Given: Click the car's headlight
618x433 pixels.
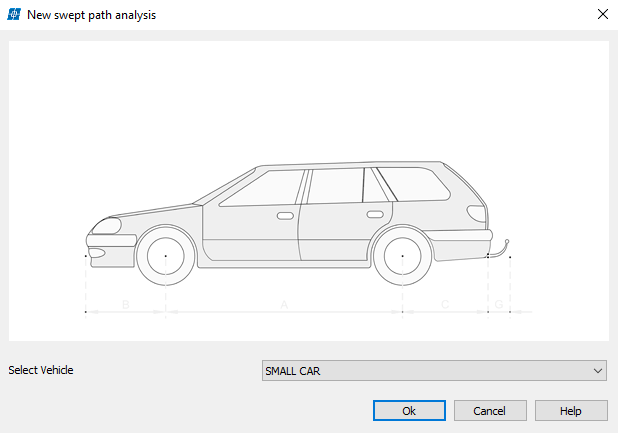Looking at the screenshot, I should point(105,225).
